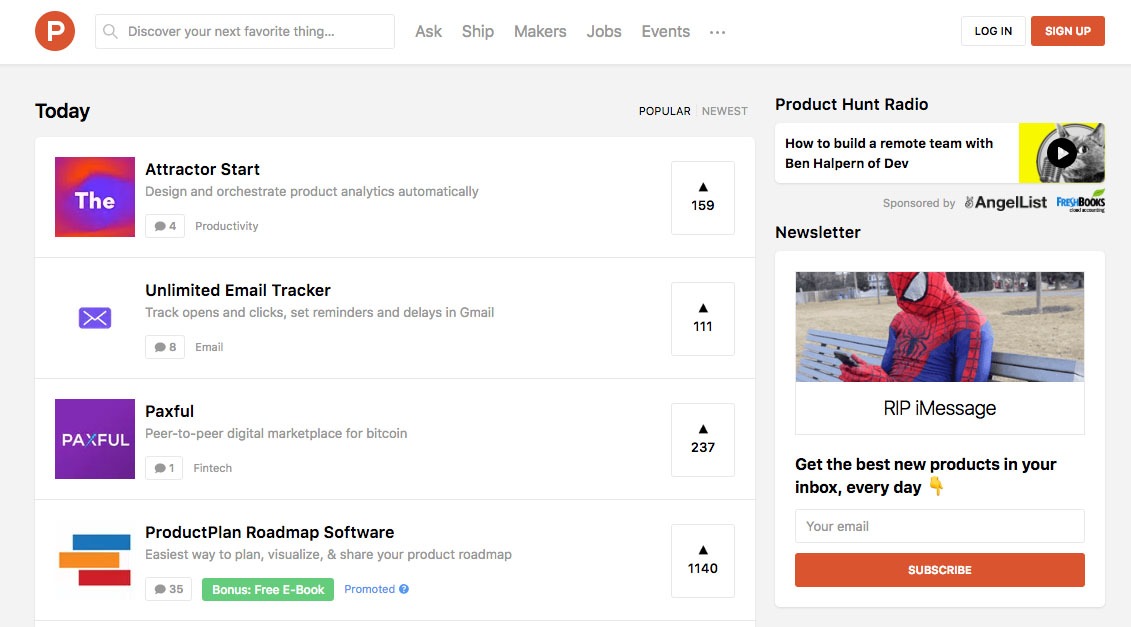The width and height of the screenshot is (1131, 627).
Task: Open the Fintech topic link
Action: point(212,467)
